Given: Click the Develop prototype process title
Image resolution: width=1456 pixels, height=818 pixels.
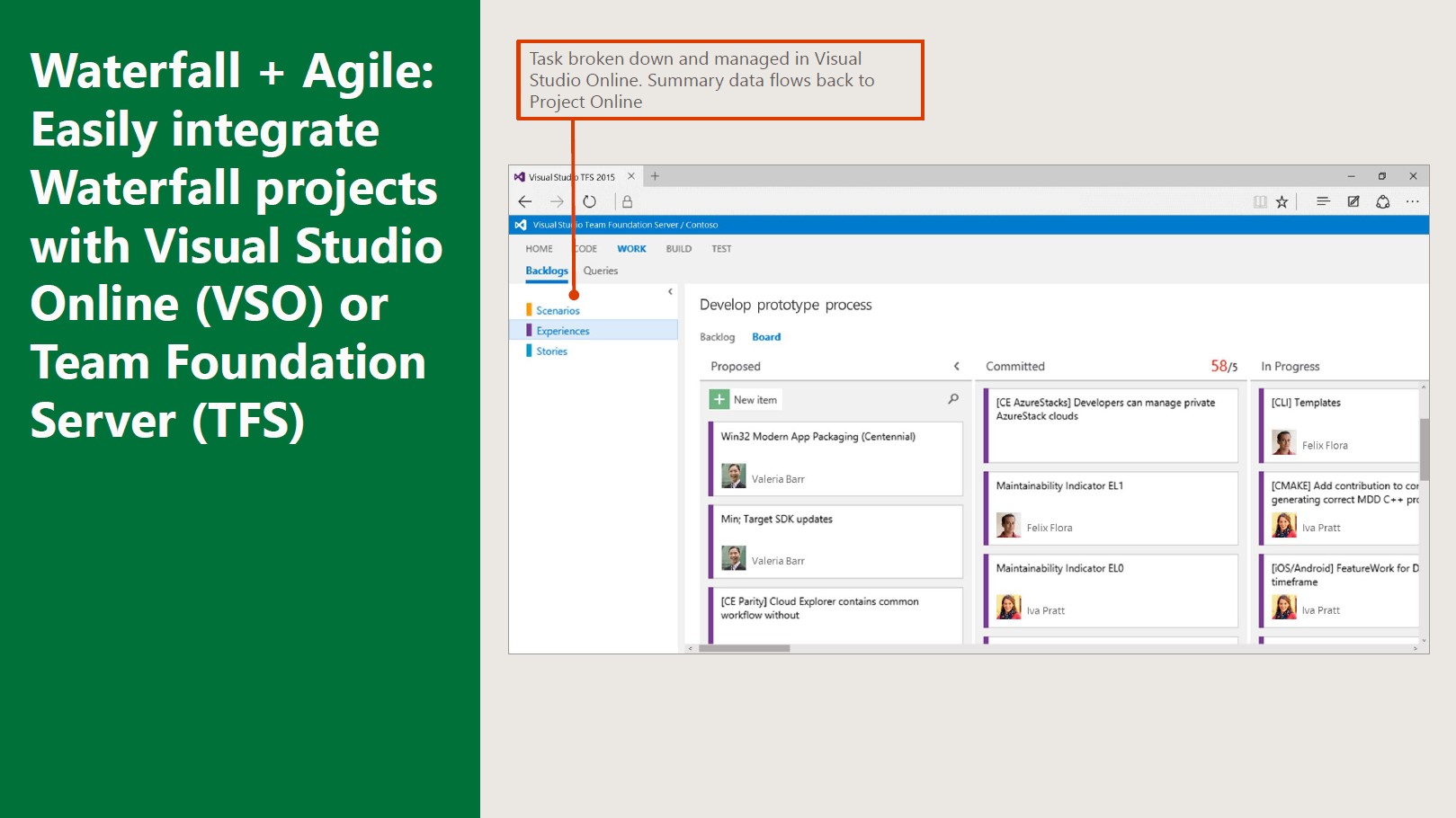Looking at the screenshot, I should [x=786, y=305].
